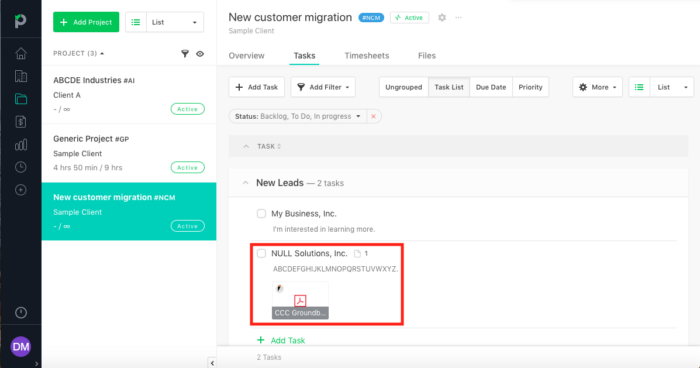This screenshot has height=368, width=700.
Task: Collapse the New Leads task list
Action: click(x=245, y=183)
